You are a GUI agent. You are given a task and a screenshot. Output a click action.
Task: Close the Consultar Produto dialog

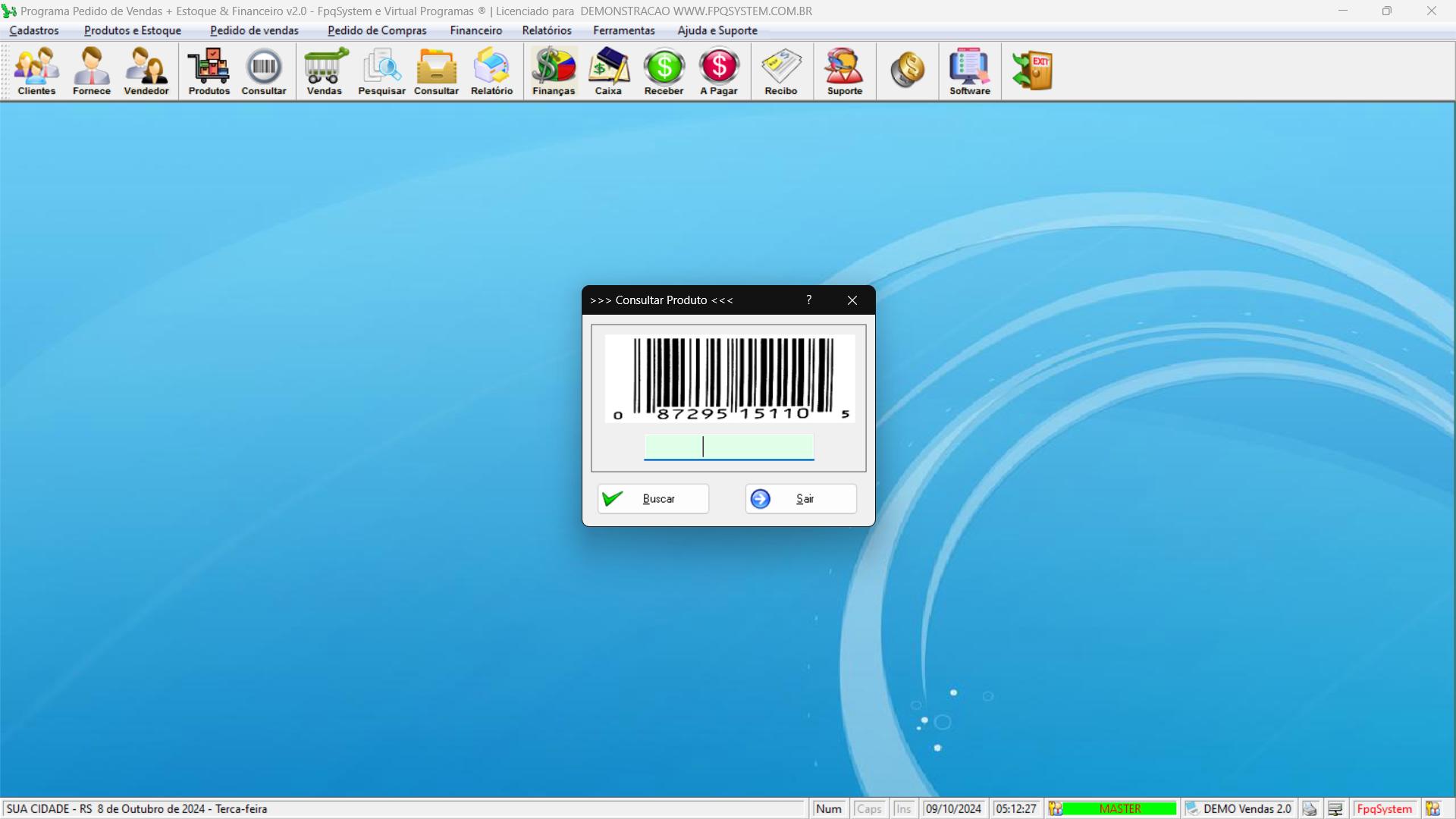(852, 300)
